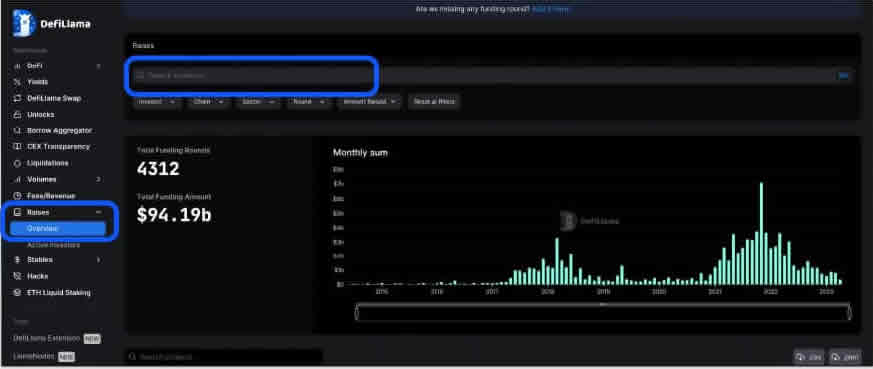Image resolution: width=873 pixels, height=369 pixels.
Task: Open ETH Liquid Staking page
Action: [58, 292]
